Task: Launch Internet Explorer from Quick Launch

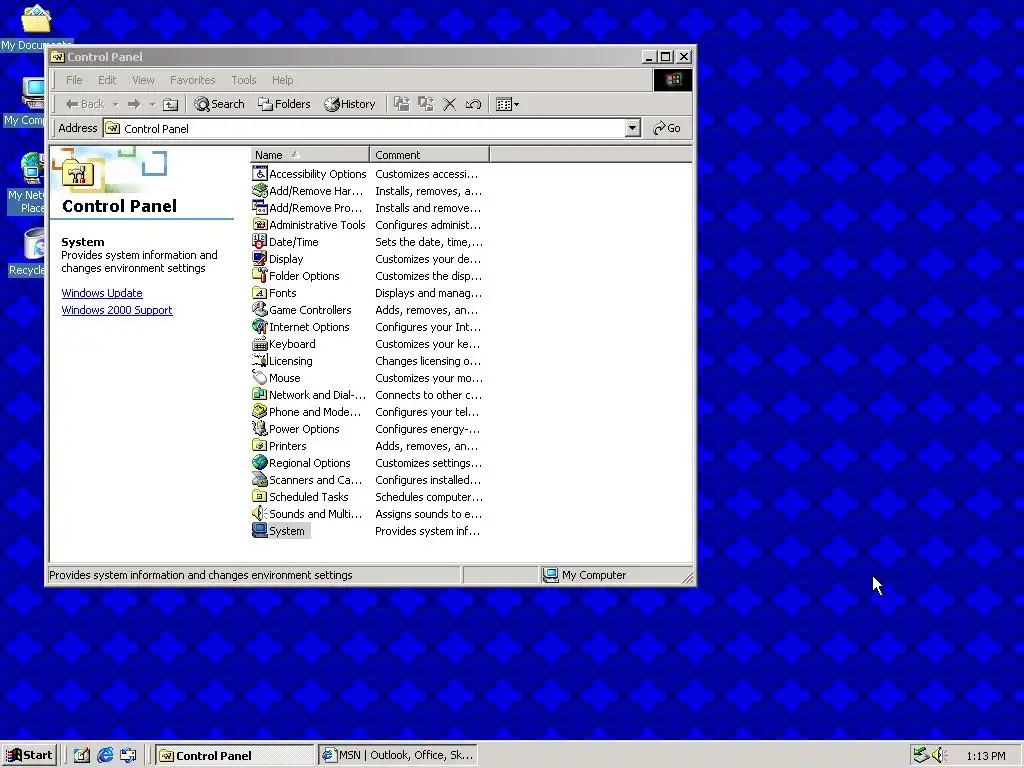Action: click(105, 756)
